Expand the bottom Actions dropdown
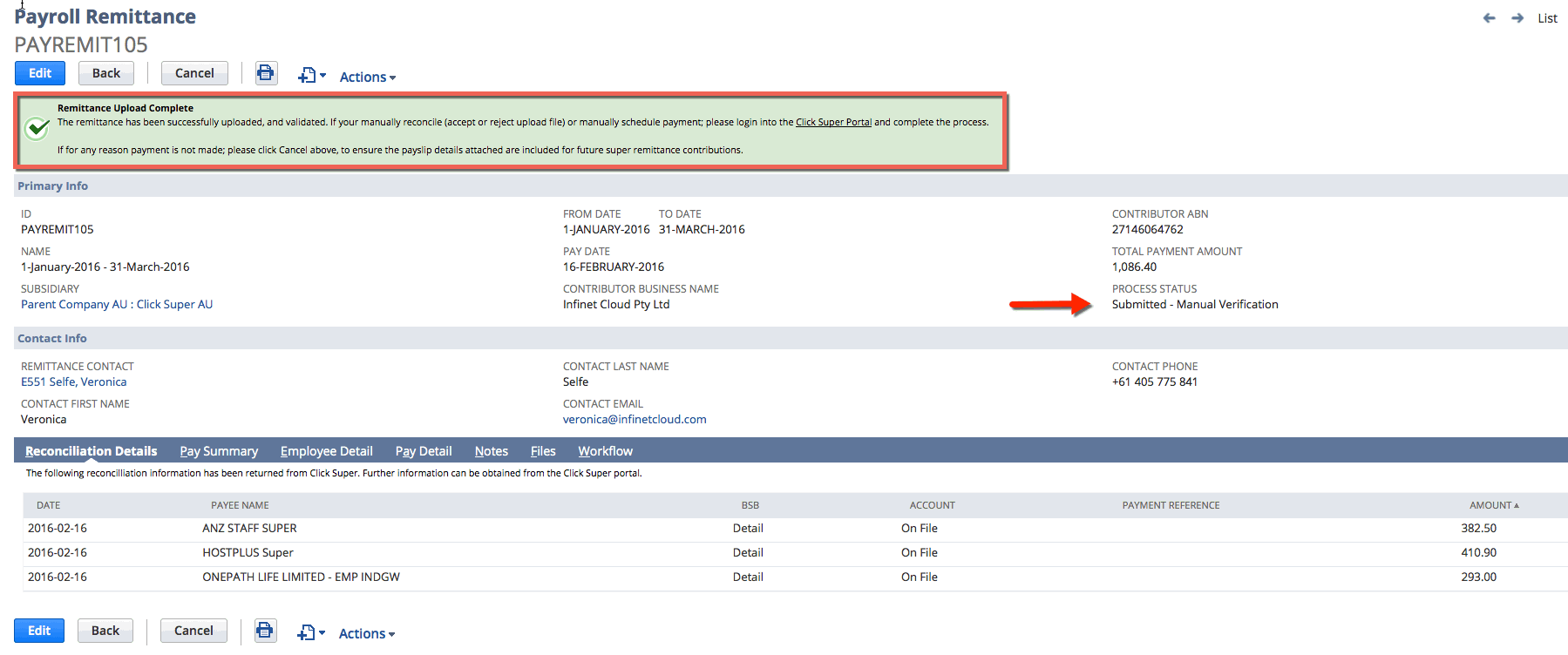The width and height of the screenshot is (1568, 655). pyautogui.click(x=367, y=633)
